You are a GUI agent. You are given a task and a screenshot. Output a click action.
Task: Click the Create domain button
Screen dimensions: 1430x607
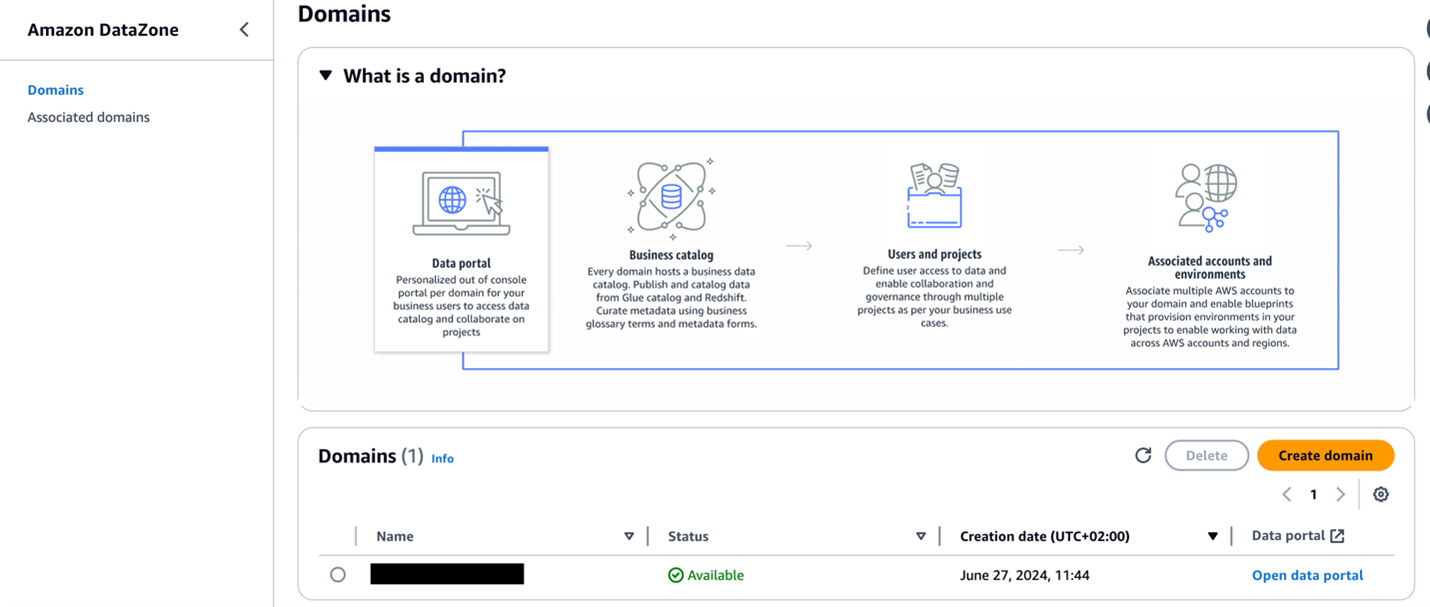coord(1325,455)
